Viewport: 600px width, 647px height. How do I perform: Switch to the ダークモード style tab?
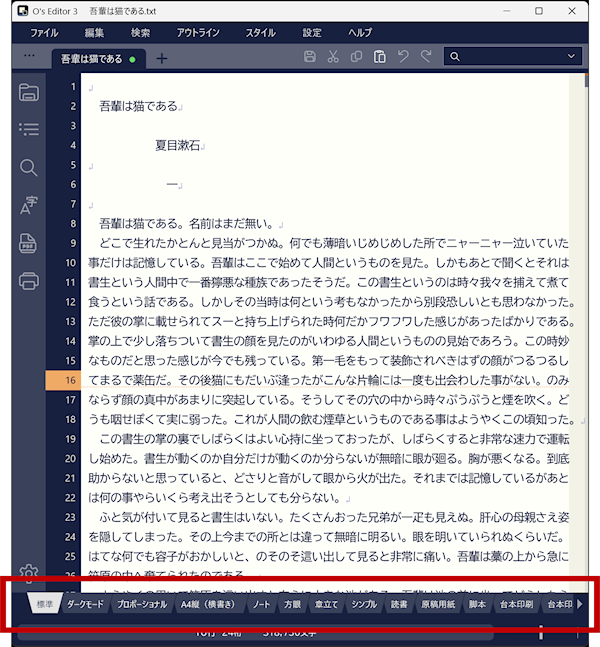click(85, 604)
